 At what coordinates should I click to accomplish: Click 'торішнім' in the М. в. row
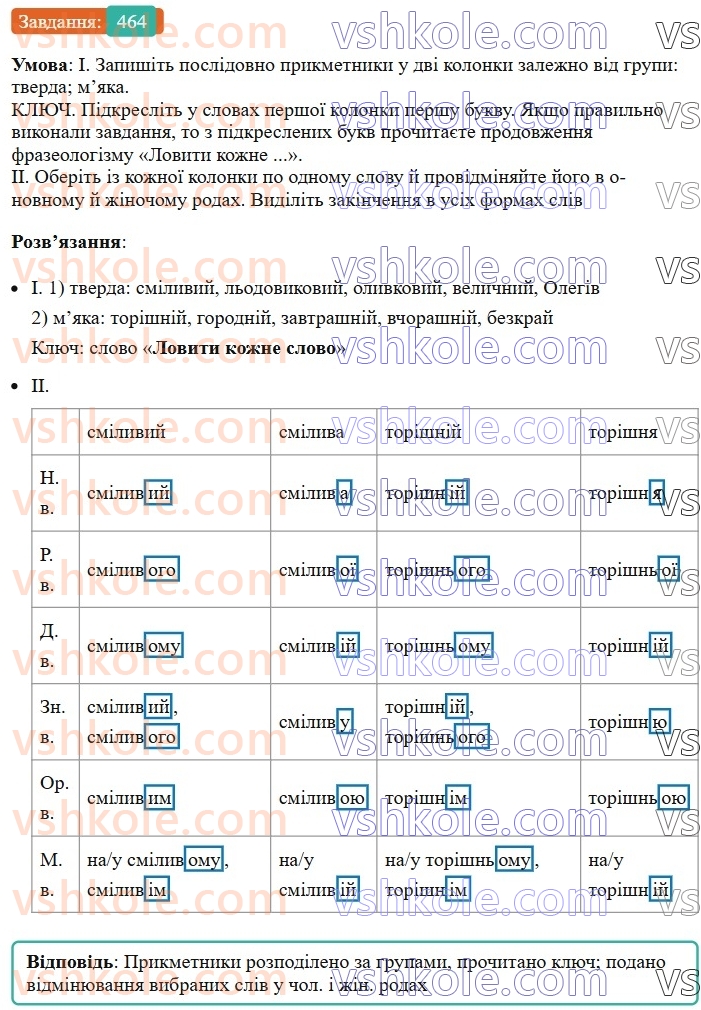427,890
